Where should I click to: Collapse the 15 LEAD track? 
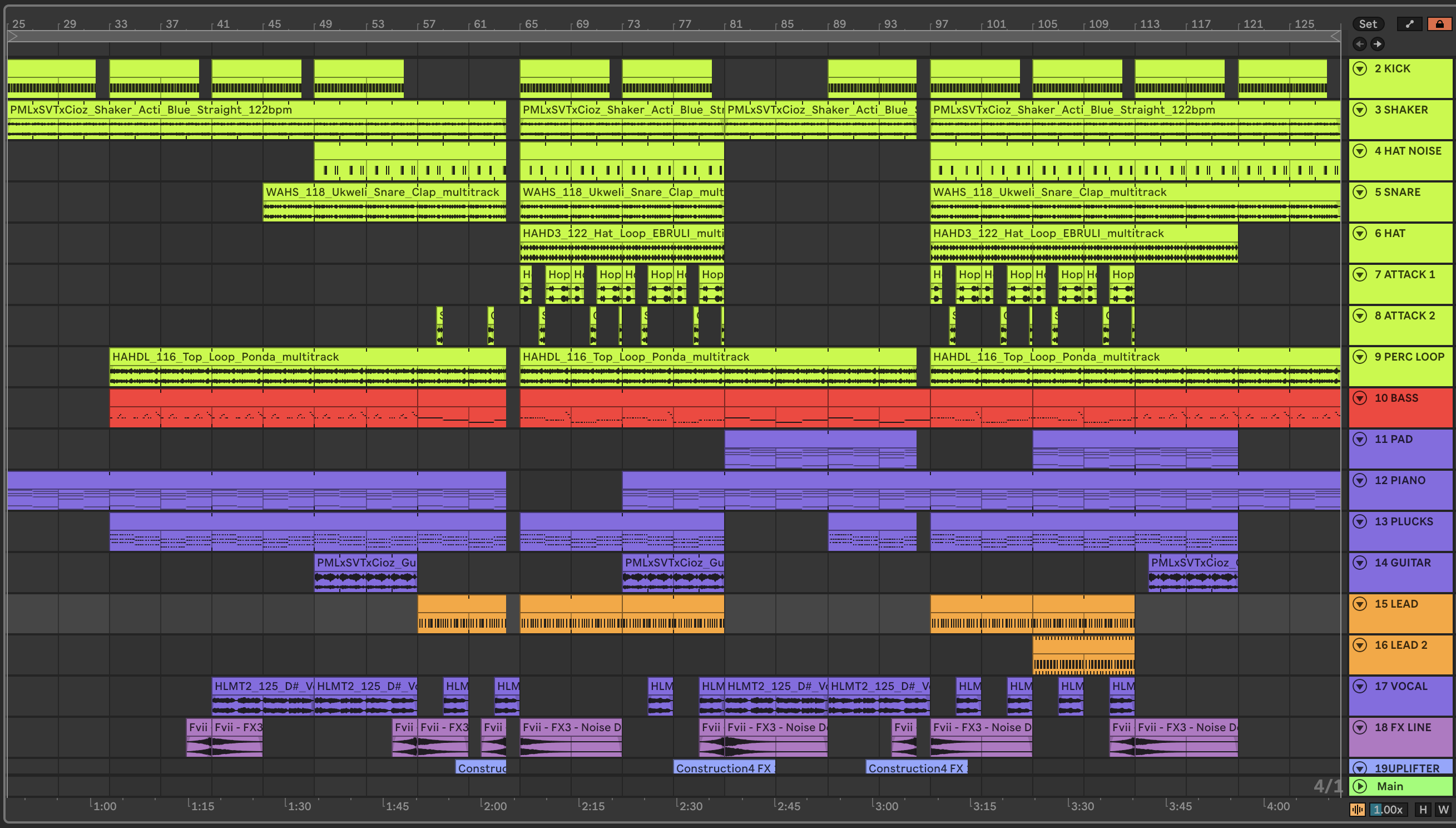(x=1360, y=604)
